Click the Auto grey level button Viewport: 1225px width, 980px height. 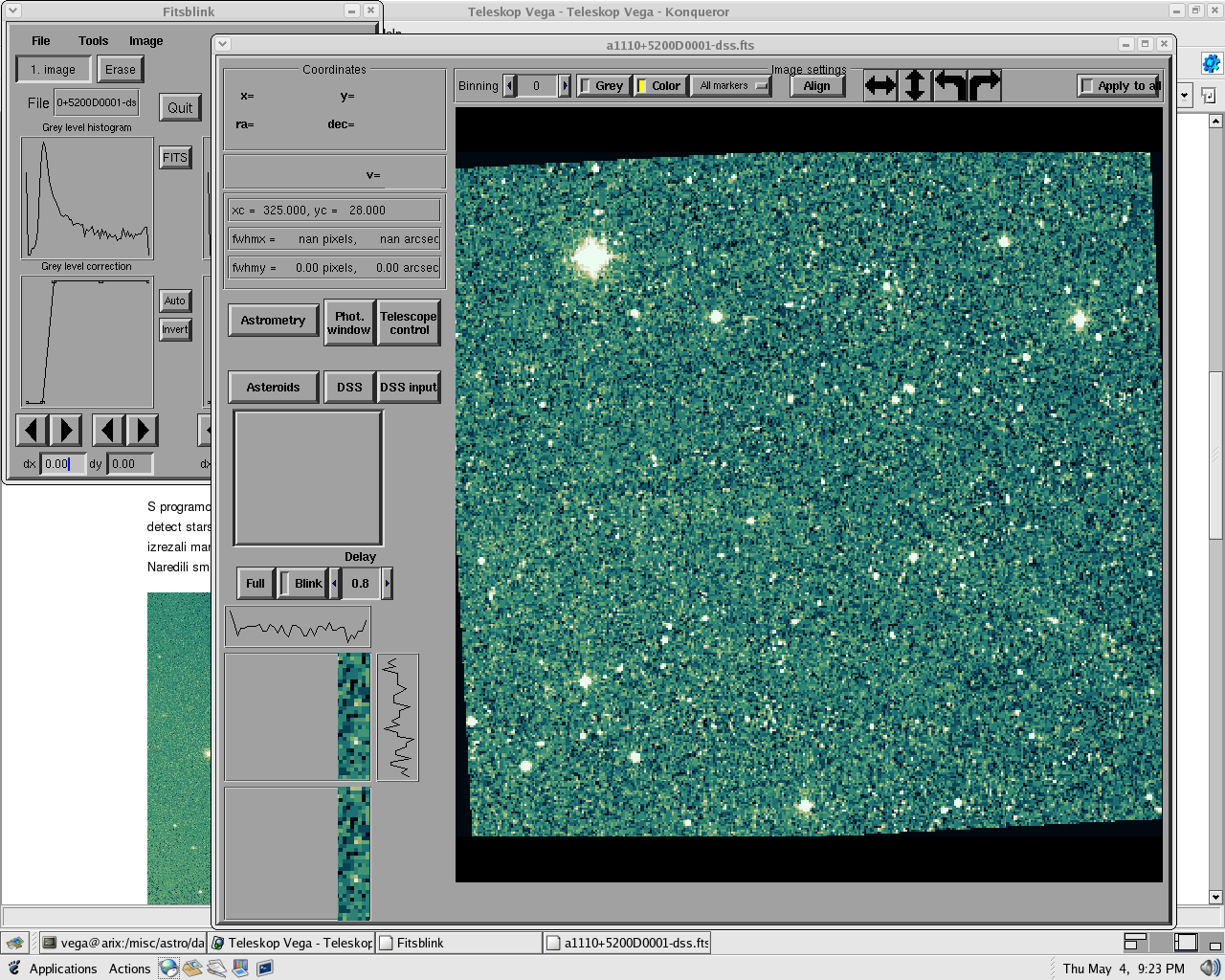point(175,301)
